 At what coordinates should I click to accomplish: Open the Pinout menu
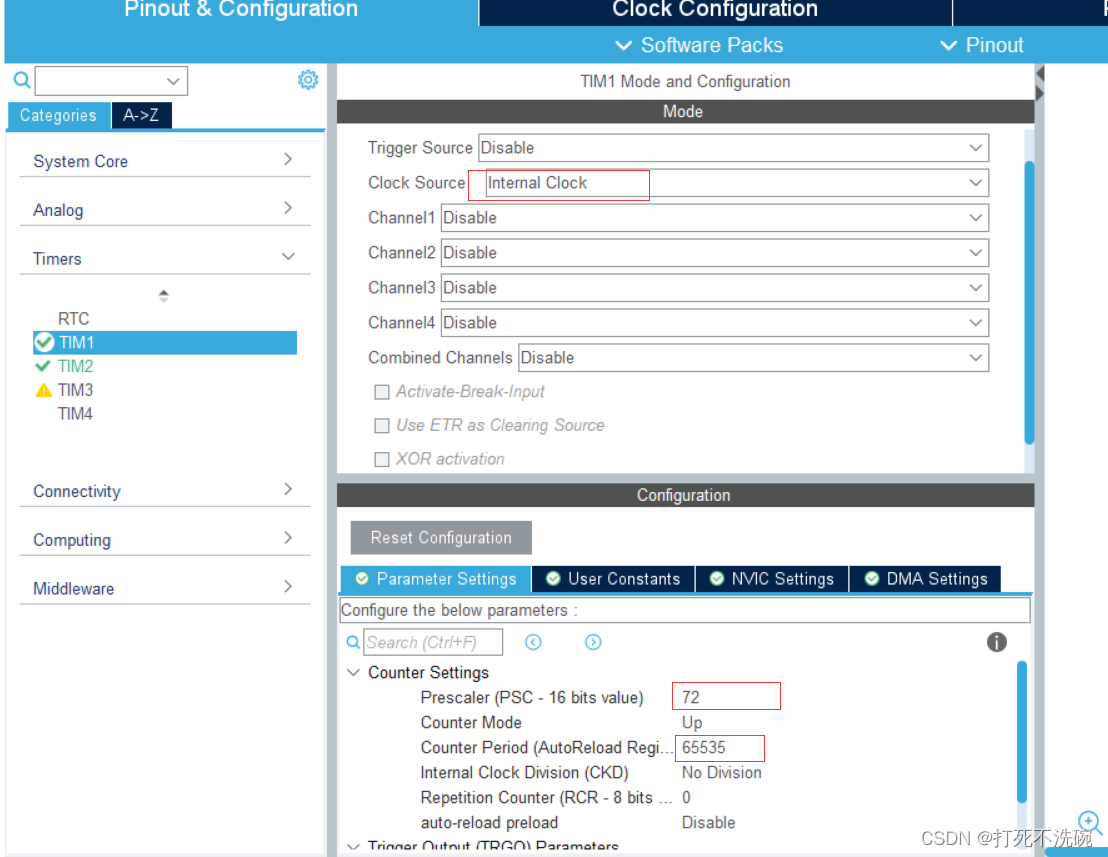(x=982, y=45)
